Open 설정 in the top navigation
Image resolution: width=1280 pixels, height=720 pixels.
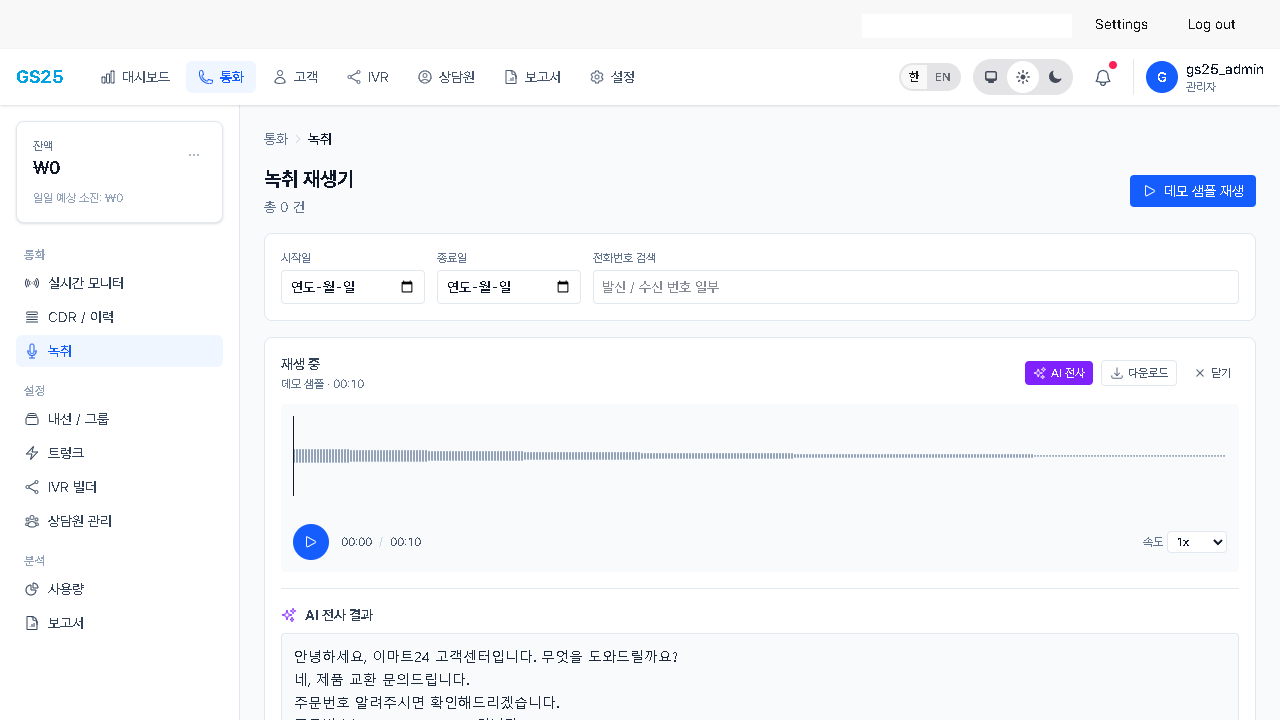[612, 77]
